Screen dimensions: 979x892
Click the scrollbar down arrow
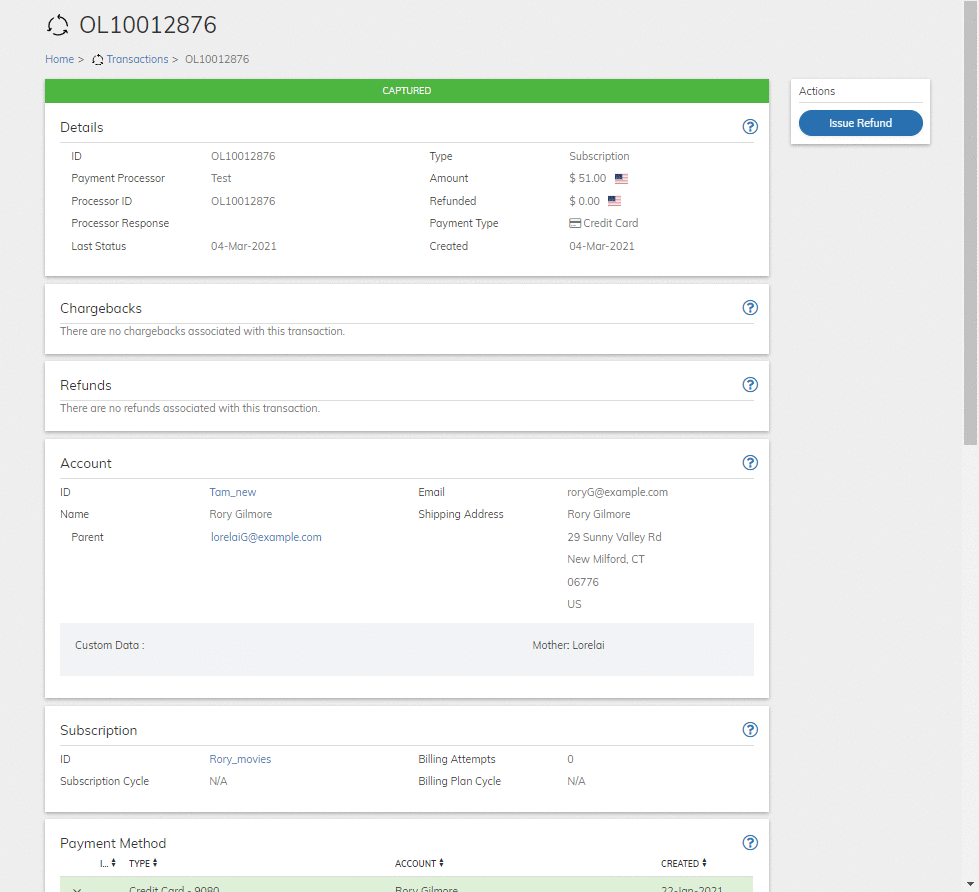(970, 884)
